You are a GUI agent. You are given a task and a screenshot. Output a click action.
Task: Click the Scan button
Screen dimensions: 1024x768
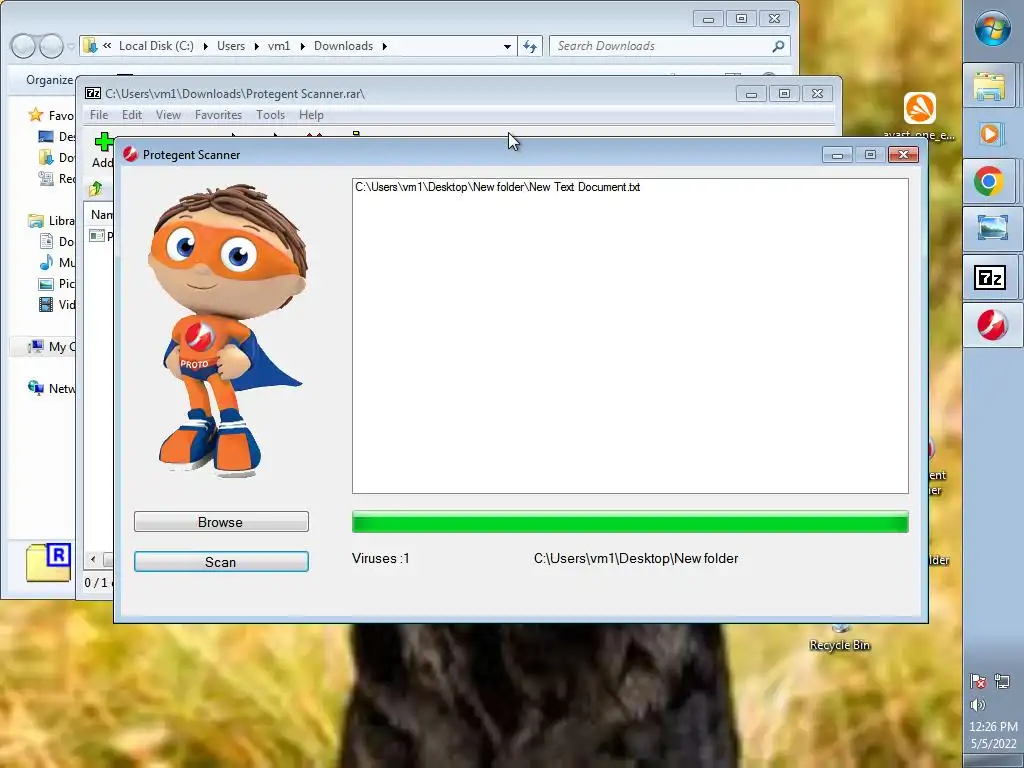click(x=221, y=562)
